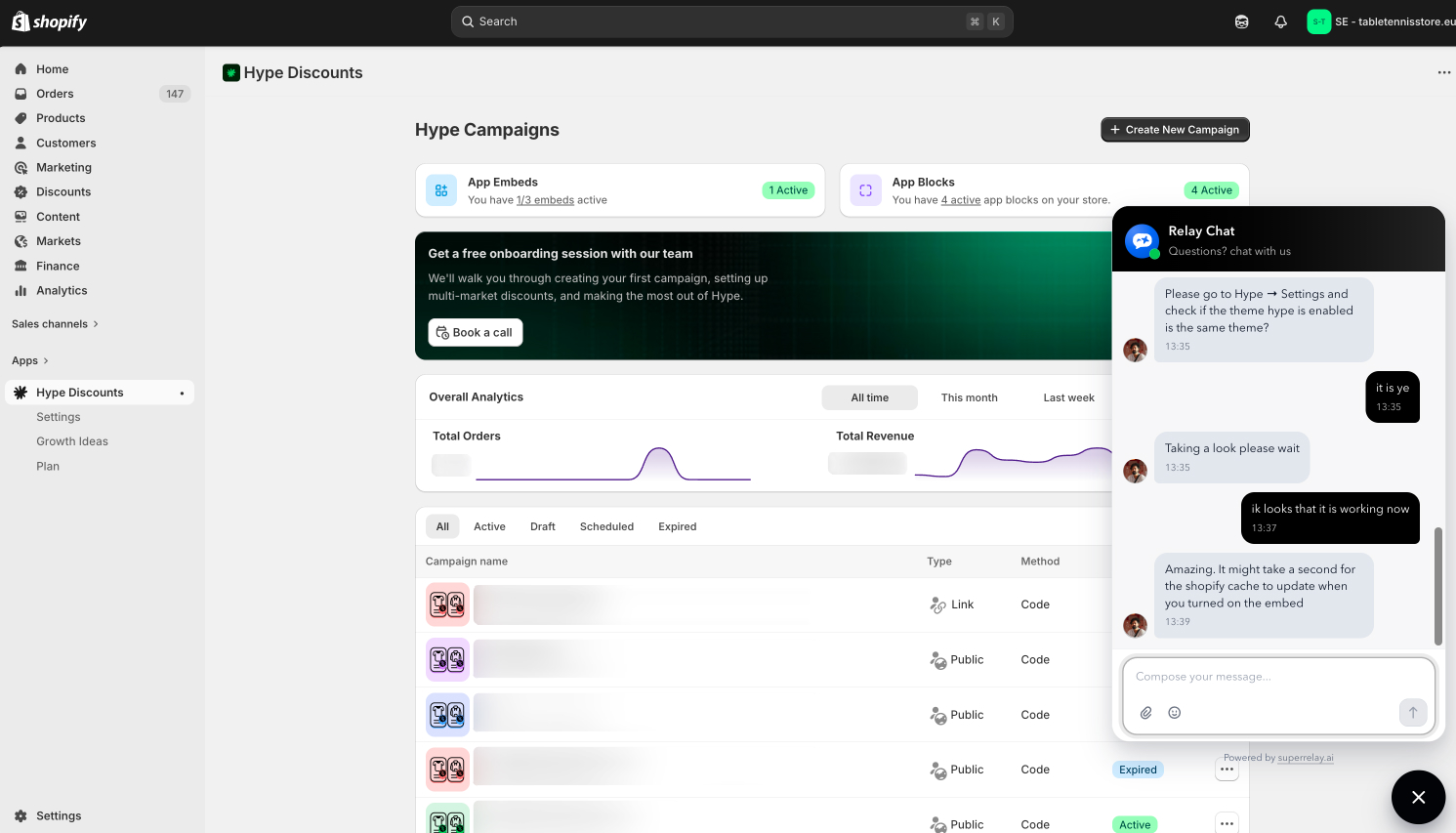Image resolution: width=1456 pixels, height=833 pixels.
Task: Click the Sidekick icon beside the bell
Action: tap(1241, 21)
